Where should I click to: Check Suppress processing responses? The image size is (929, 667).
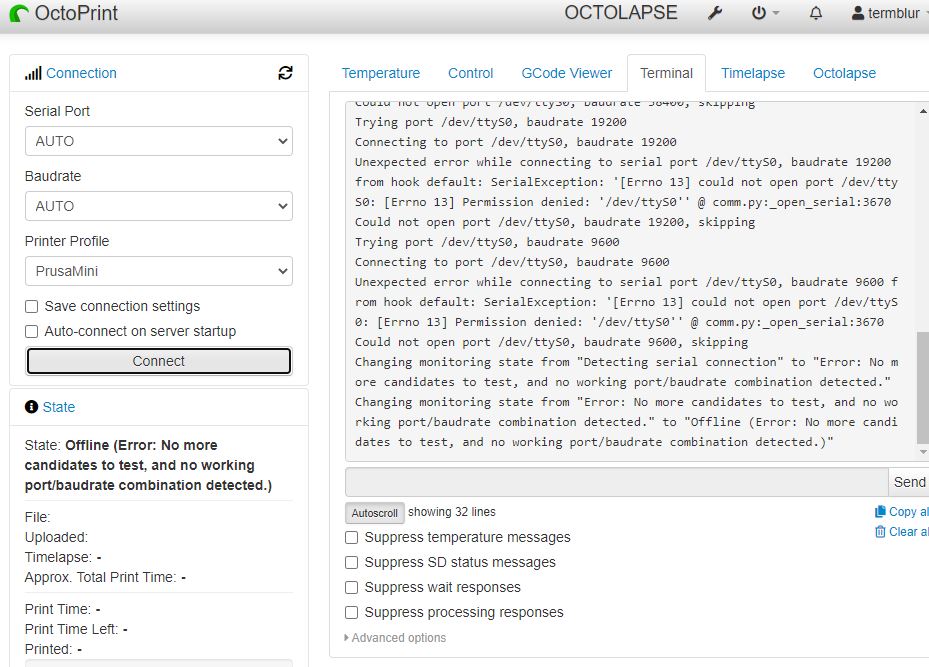tap(351, 612)
